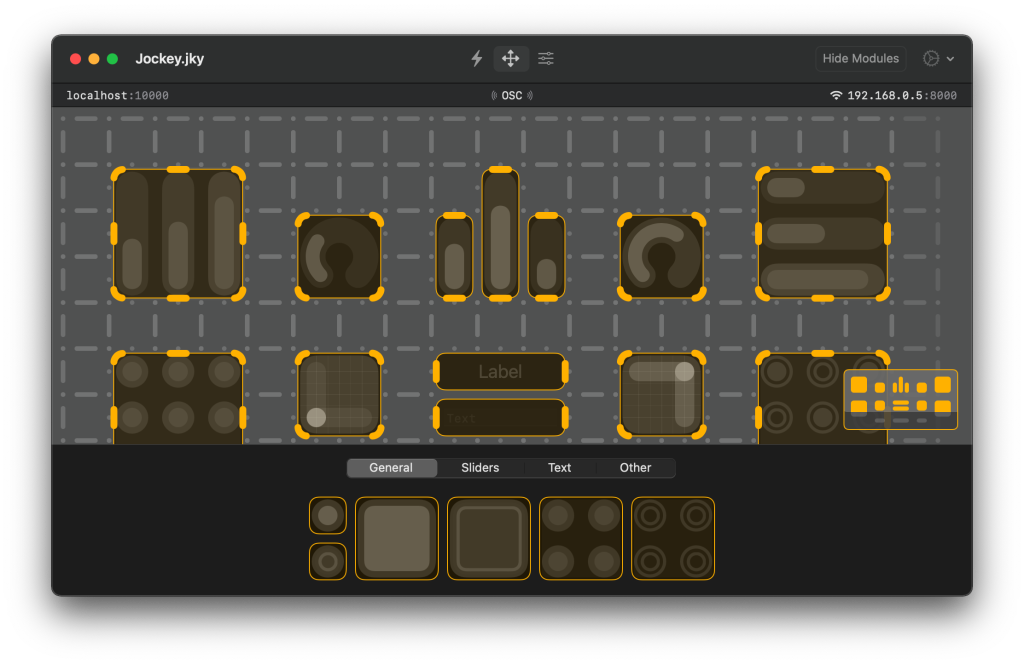Screen dimensions: 1024x664
Task: Switch to the Sliders tab
Action: pos(480,468)
